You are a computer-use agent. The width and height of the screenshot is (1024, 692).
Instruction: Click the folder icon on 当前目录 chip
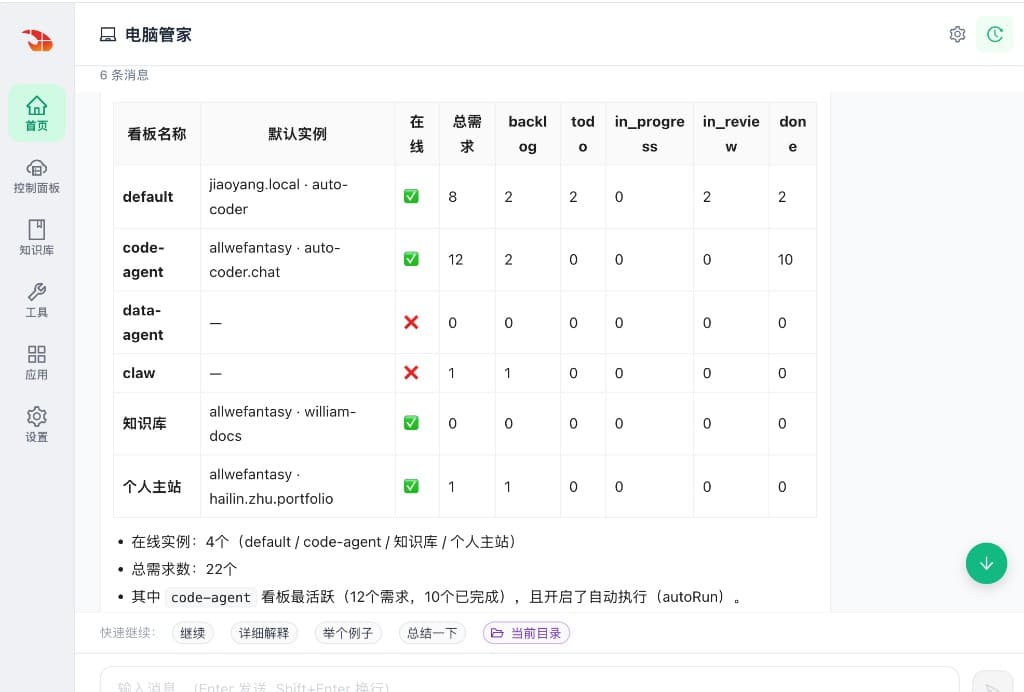tap(497, 633)
